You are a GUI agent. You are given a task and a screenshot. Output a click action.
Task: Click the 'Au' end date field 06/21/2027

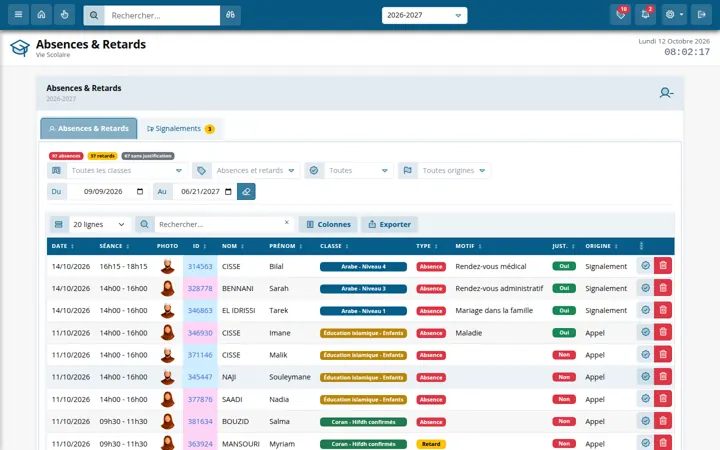205,191
